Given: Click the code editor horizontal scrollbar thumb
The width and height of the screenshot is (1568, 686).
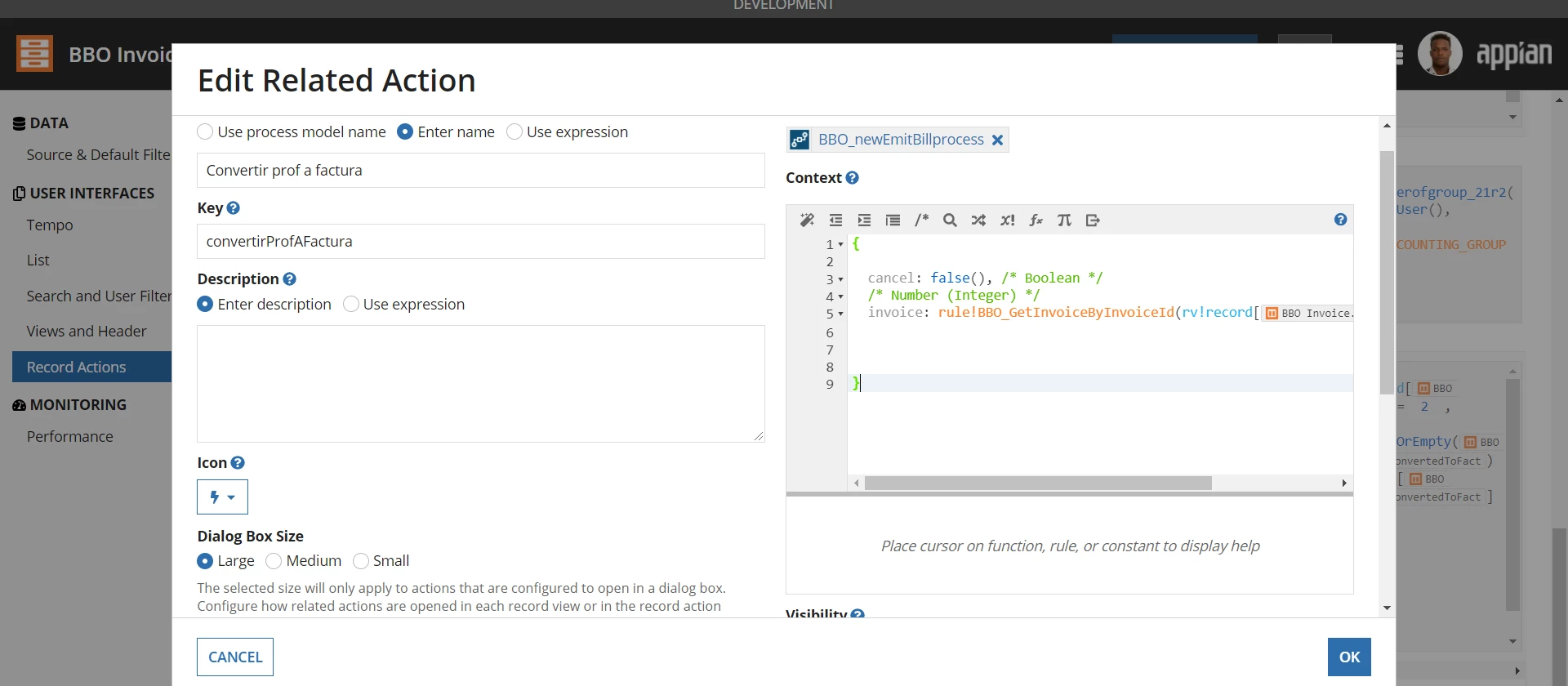Looking at the screenshot, I should pos(1038,483).
